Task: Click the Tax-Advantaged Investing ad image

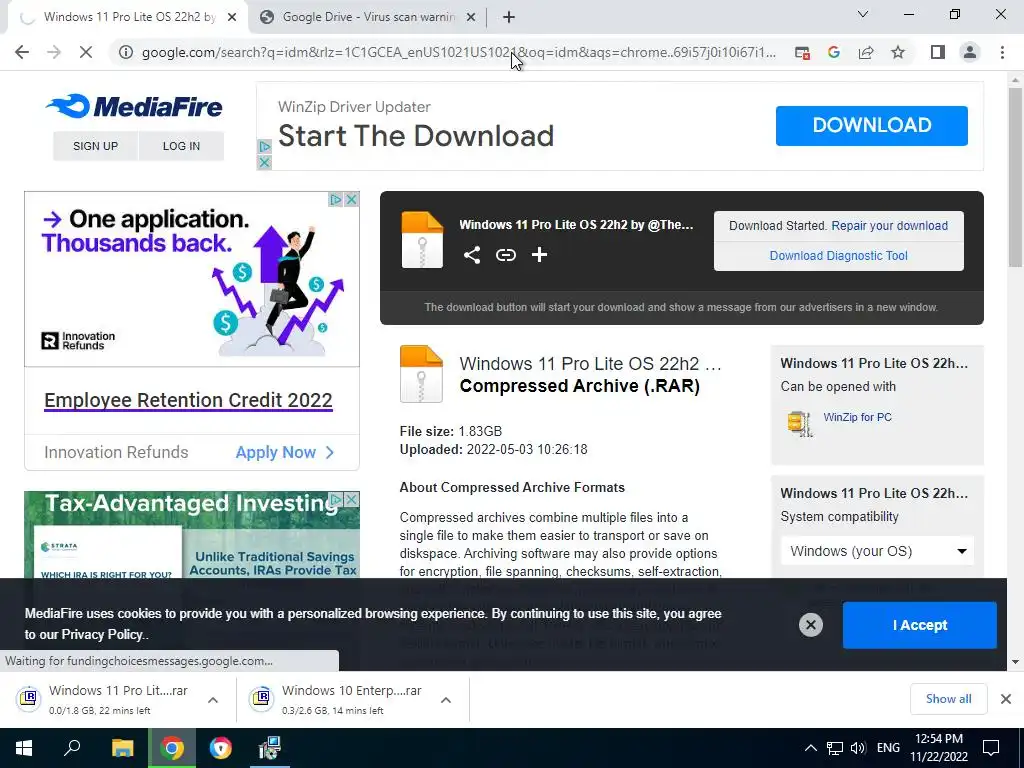Action: coord(192,534)
